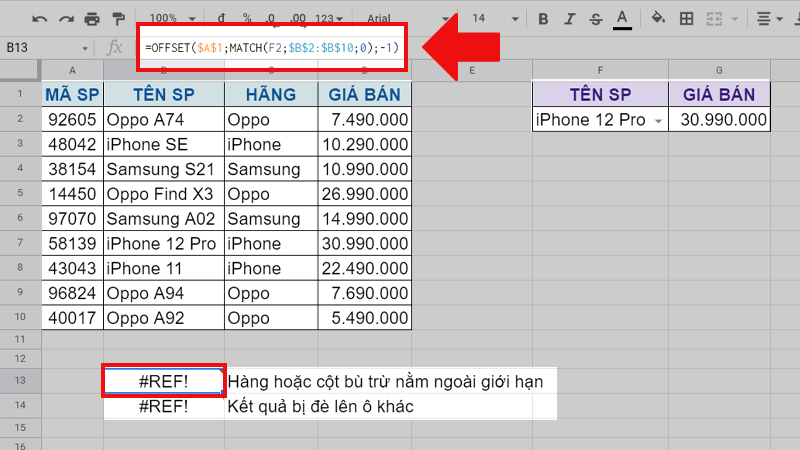The width and height of the screenshot is (800, 450).
Task: Click the 'GIÁ BÁN' header in column G
Action: 719,94
